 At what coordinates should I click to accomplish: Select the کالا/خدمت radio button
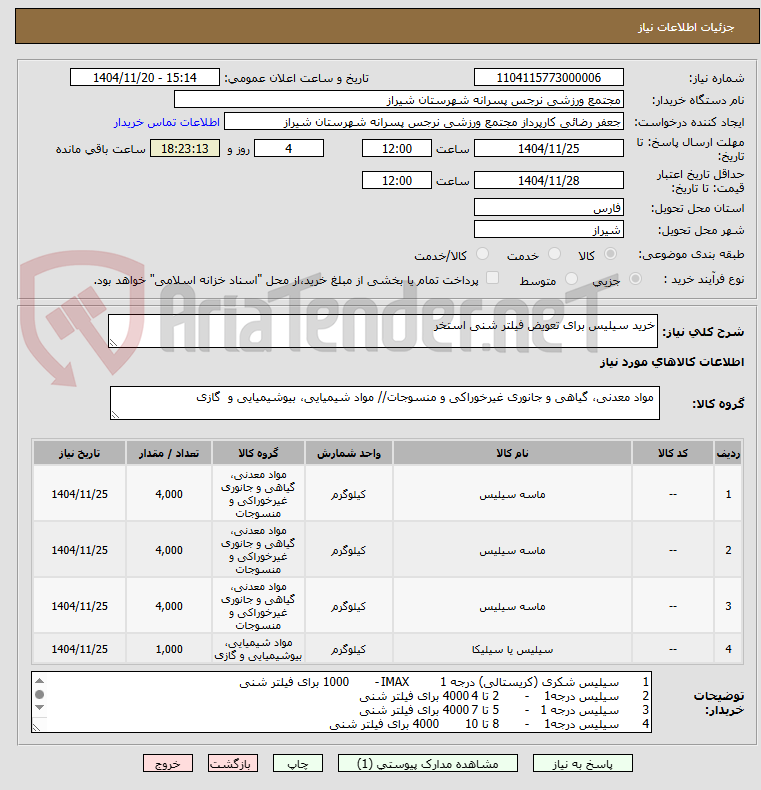tap(482, 254)
